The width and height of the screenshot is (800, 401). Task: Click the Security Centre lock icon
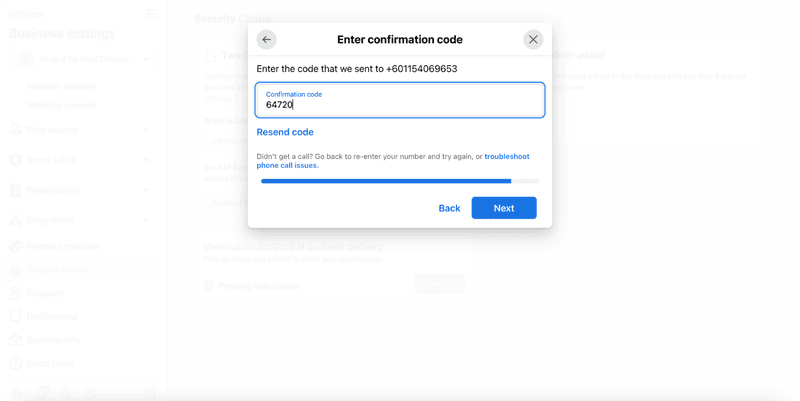15,270
